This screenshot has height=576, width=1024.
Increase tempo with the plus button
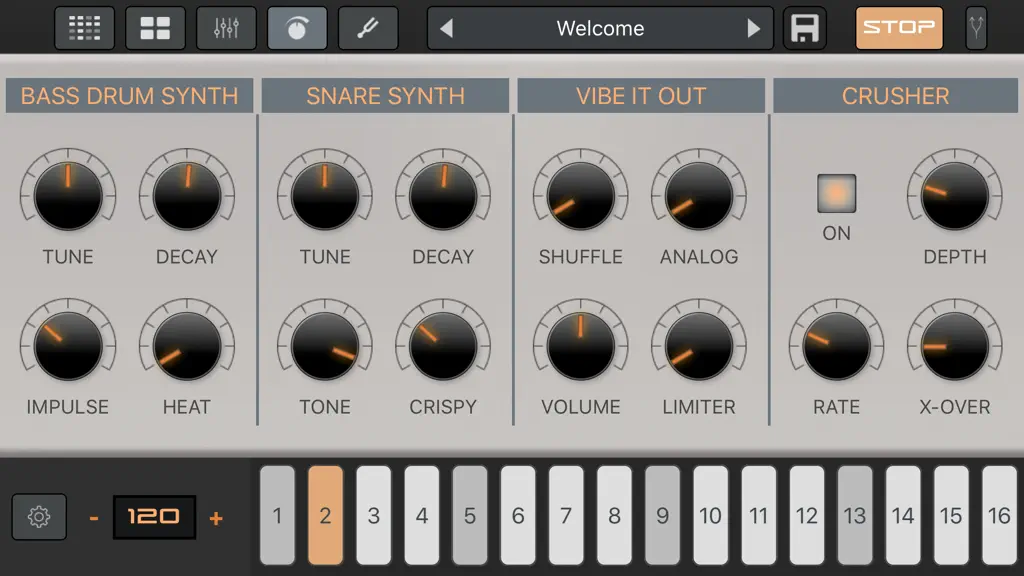click(x=216, y=519)
